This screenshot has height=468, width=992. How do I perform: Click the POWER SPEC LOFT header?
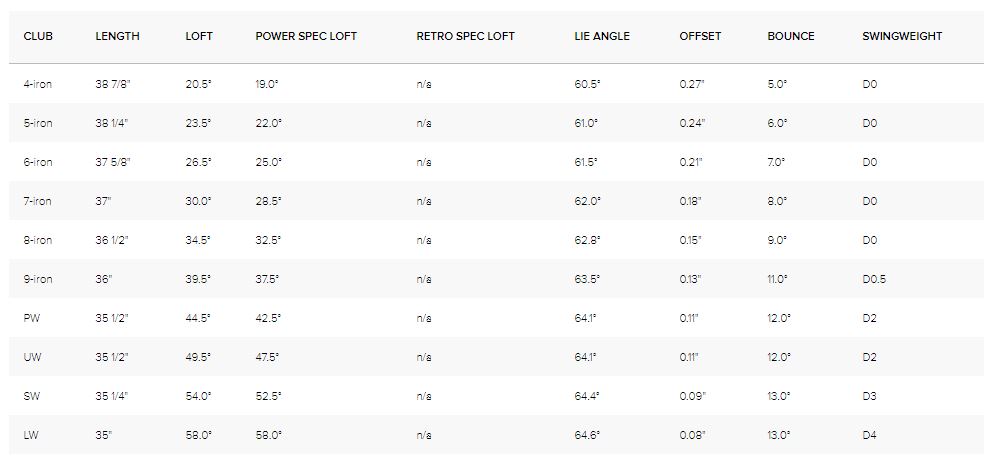point(306,36)
